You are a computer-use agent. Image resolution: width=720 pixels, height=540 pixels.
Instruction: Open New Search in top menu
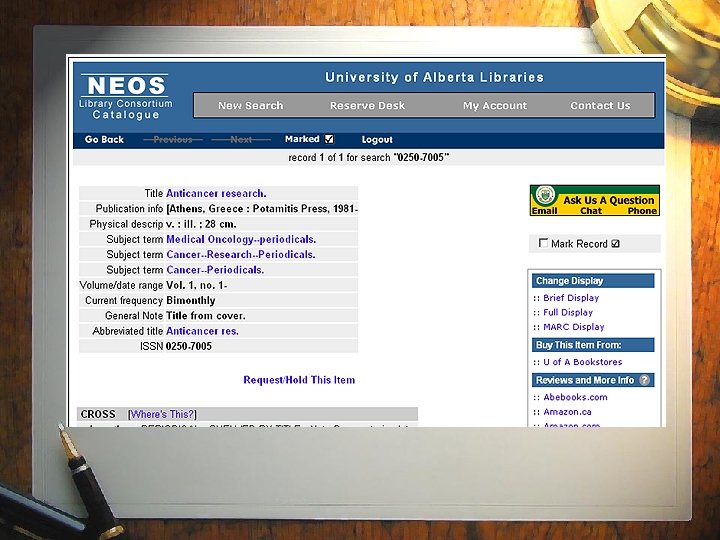[251, 106]
